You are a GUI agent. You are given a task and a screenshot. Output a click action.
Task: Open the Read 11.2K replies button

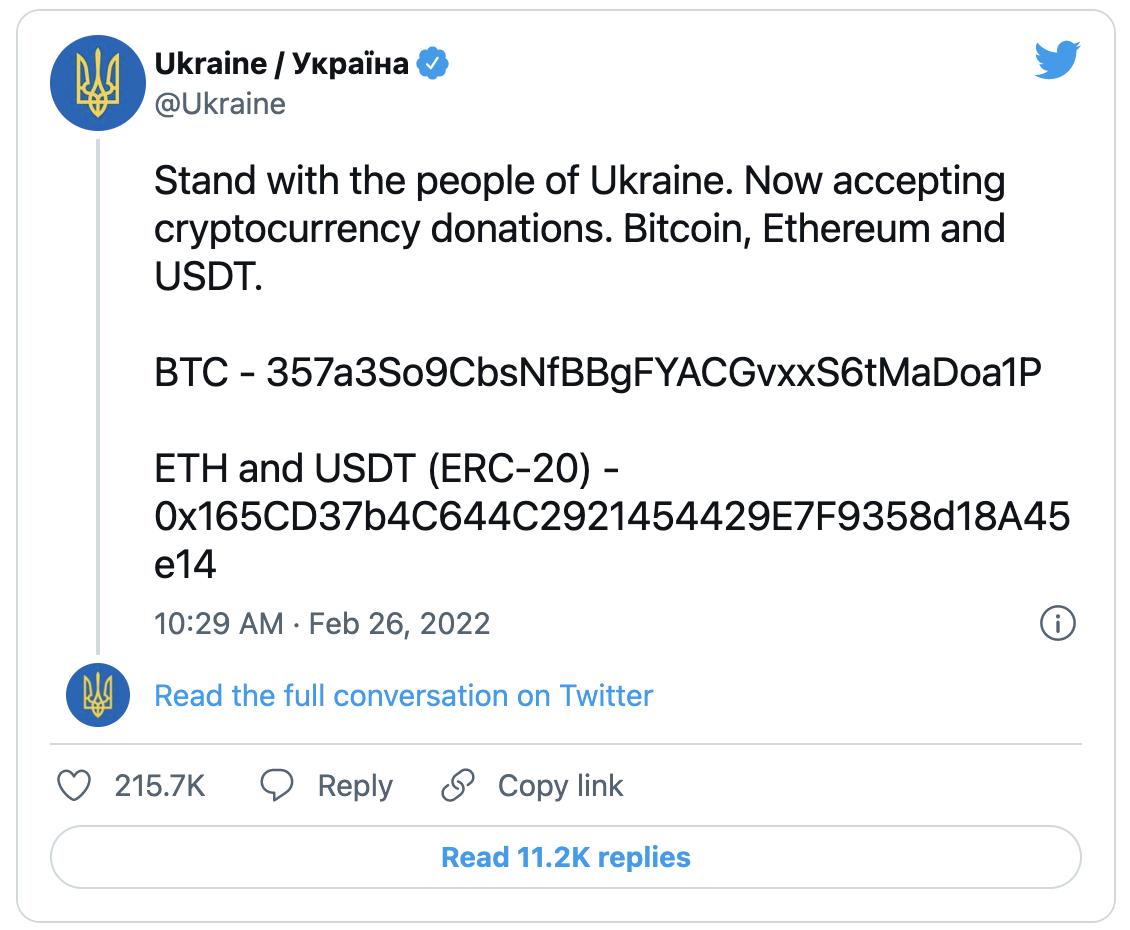[565, 857]
